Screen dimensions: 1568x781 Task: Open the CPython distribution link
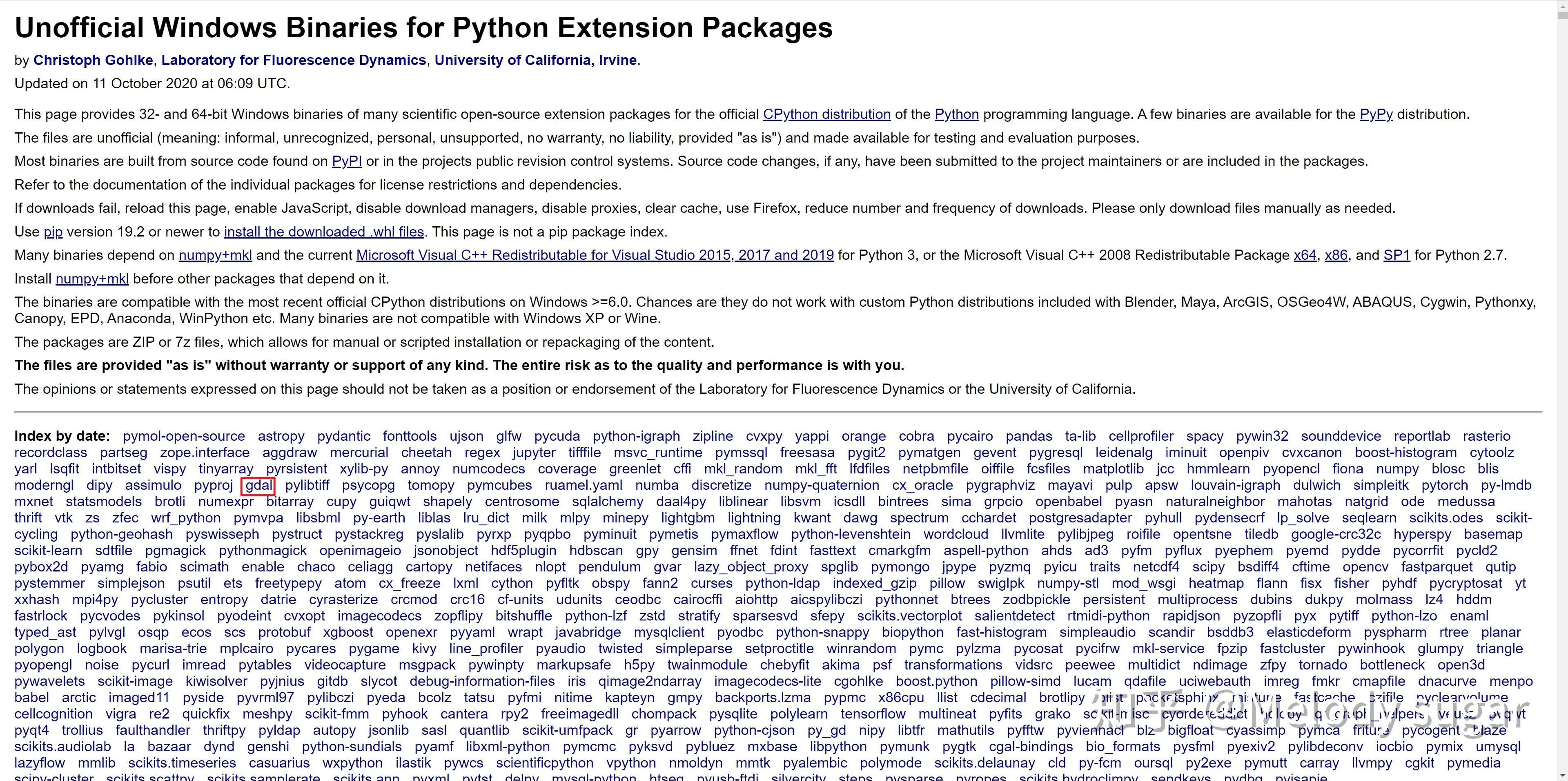826,114
